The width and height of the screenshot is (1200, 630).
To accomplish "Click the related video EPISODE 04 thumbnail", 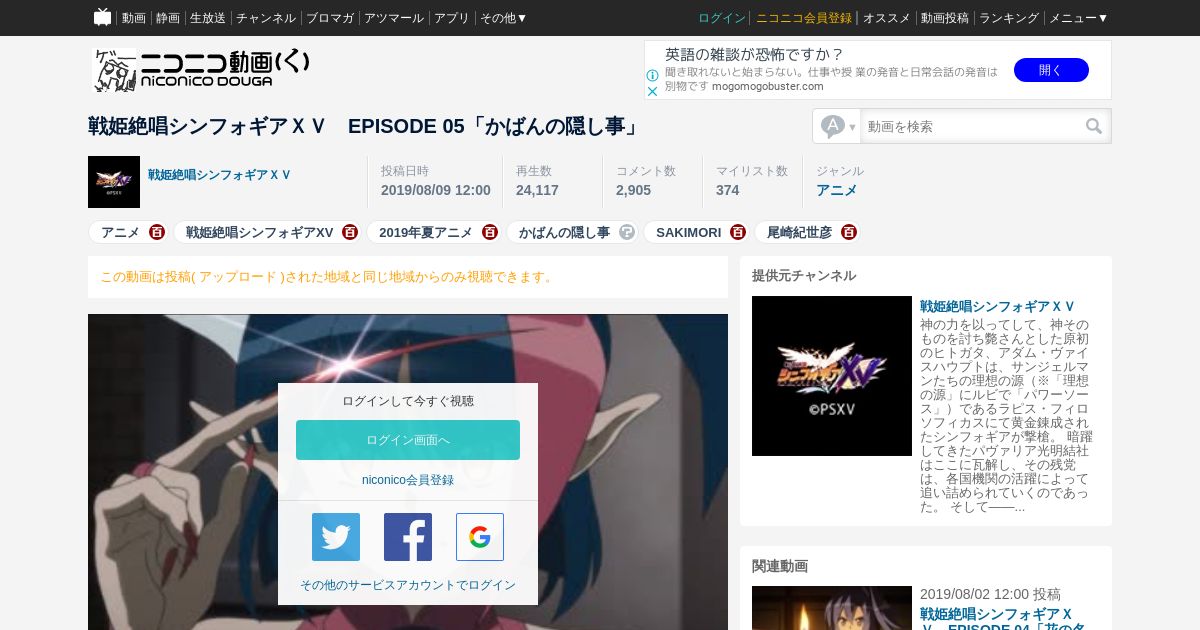I will 832,608.
